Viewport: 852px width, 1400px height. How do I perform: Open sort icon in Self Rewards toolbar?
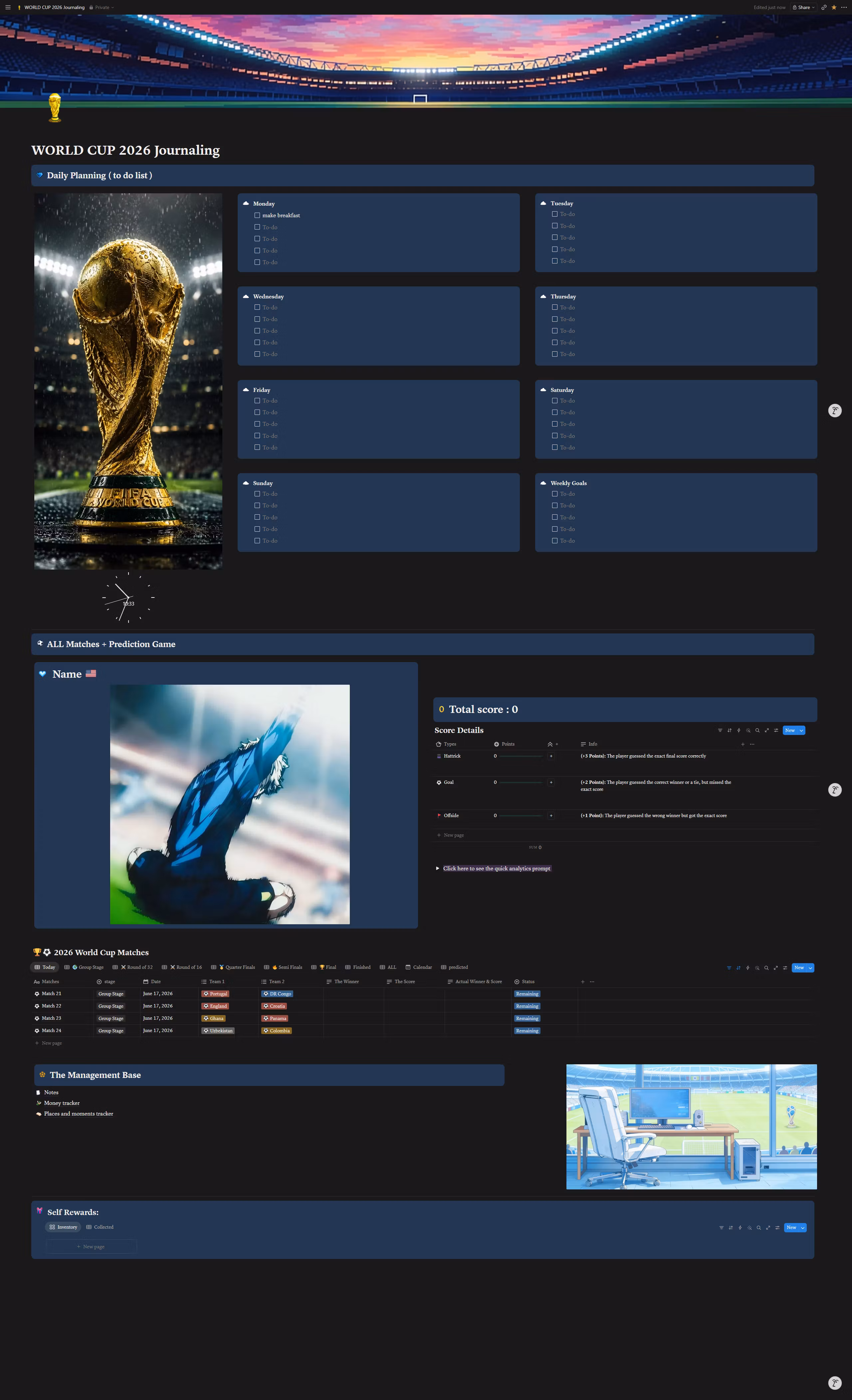coord(731,1227)
